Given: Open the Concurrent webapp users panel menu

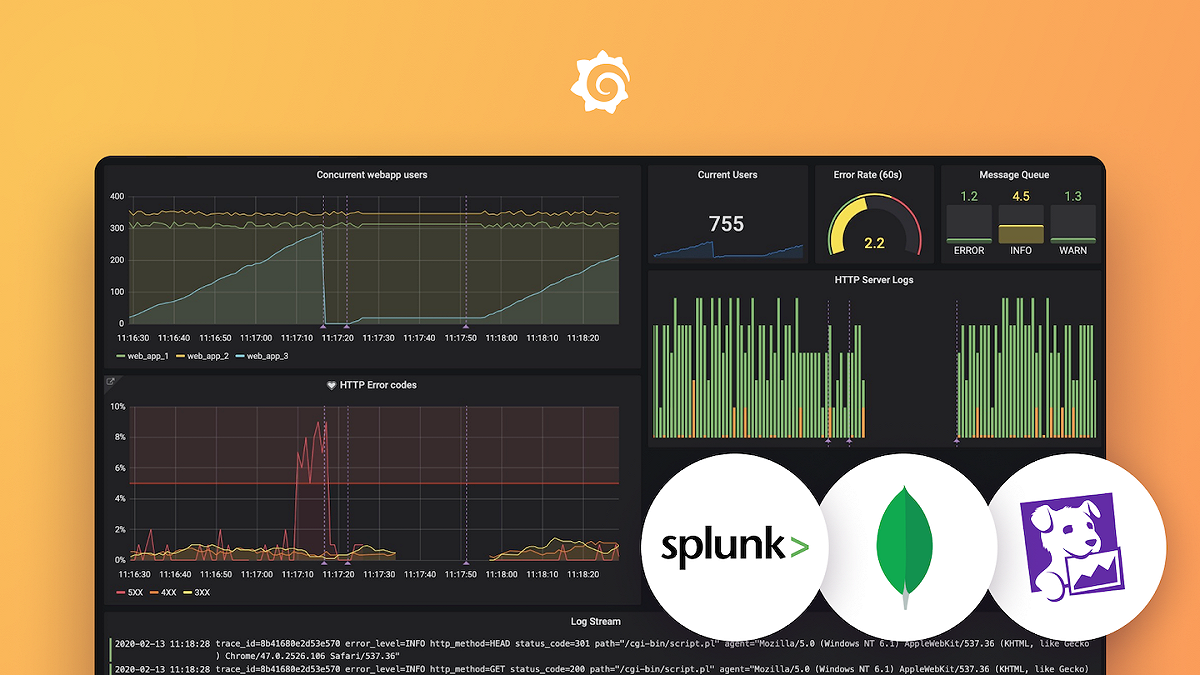Looking at the screenshot, I should tap(371, 174).
